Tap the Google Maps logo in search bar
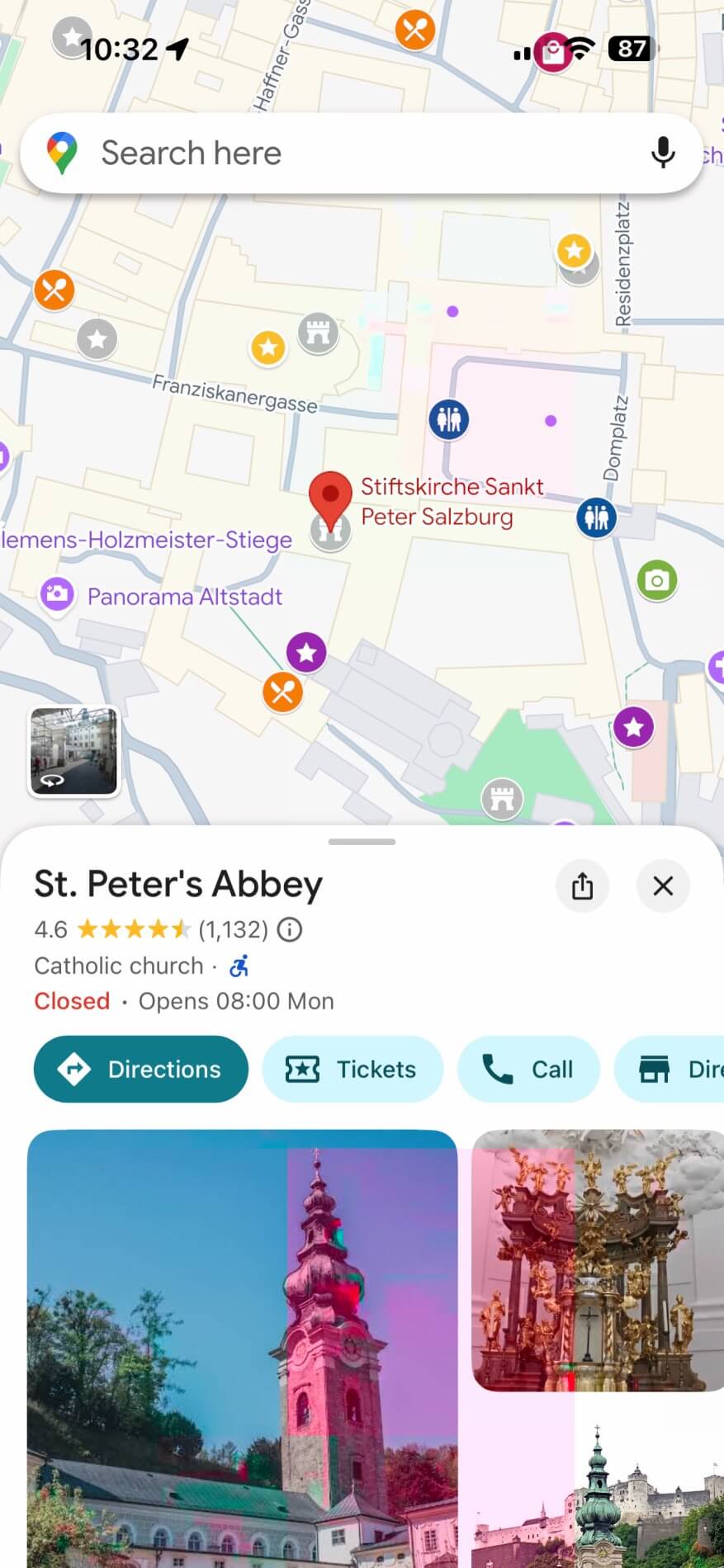This screenshot has width=724, height=1568. tap(62, 153)
